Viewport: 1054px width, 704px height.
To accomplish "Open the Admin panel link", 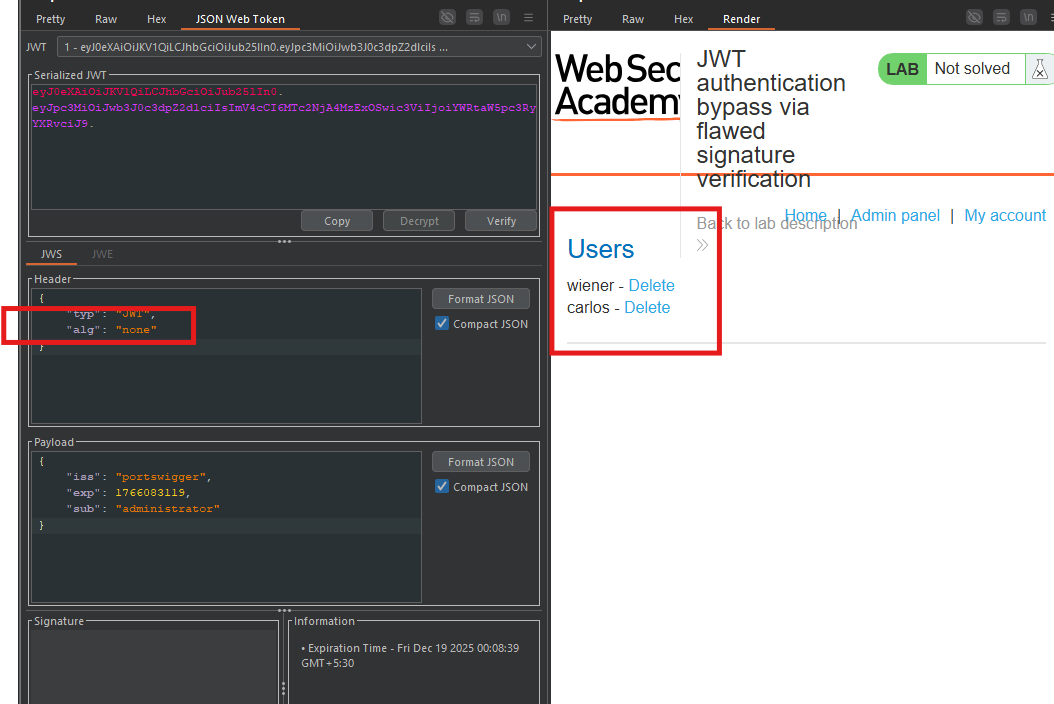I will (x=895, y=216).
